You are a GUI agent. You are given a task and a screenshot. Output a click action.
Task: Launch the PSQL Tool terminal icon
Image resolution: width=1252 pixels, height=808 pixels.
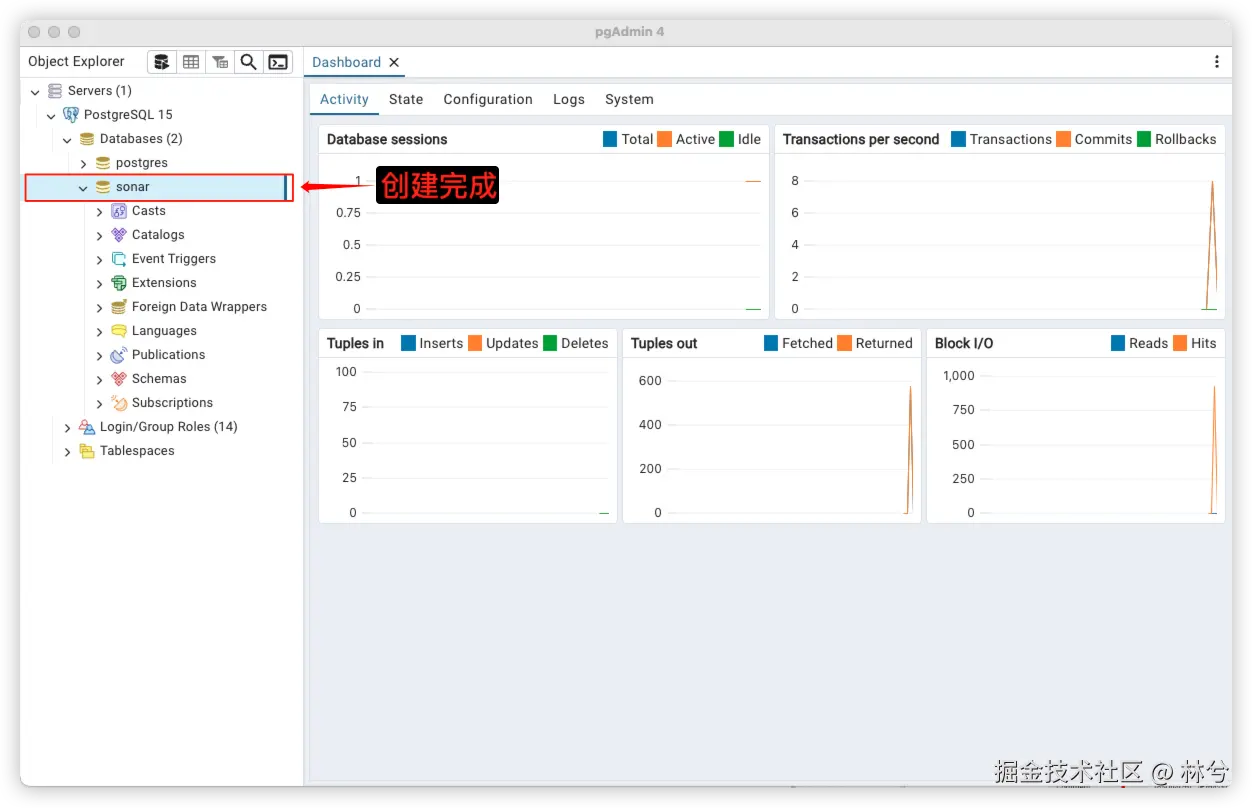(x=278, y=62)
